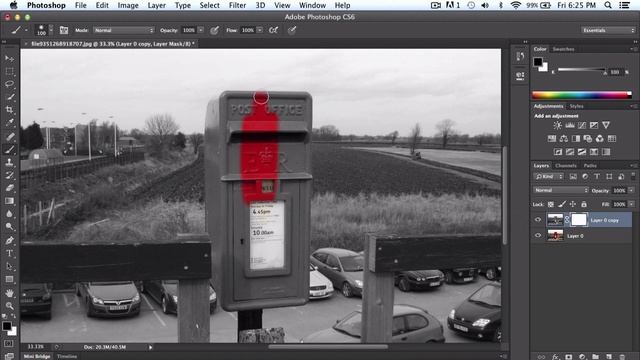Select the Eraser tool

[9, 188]
